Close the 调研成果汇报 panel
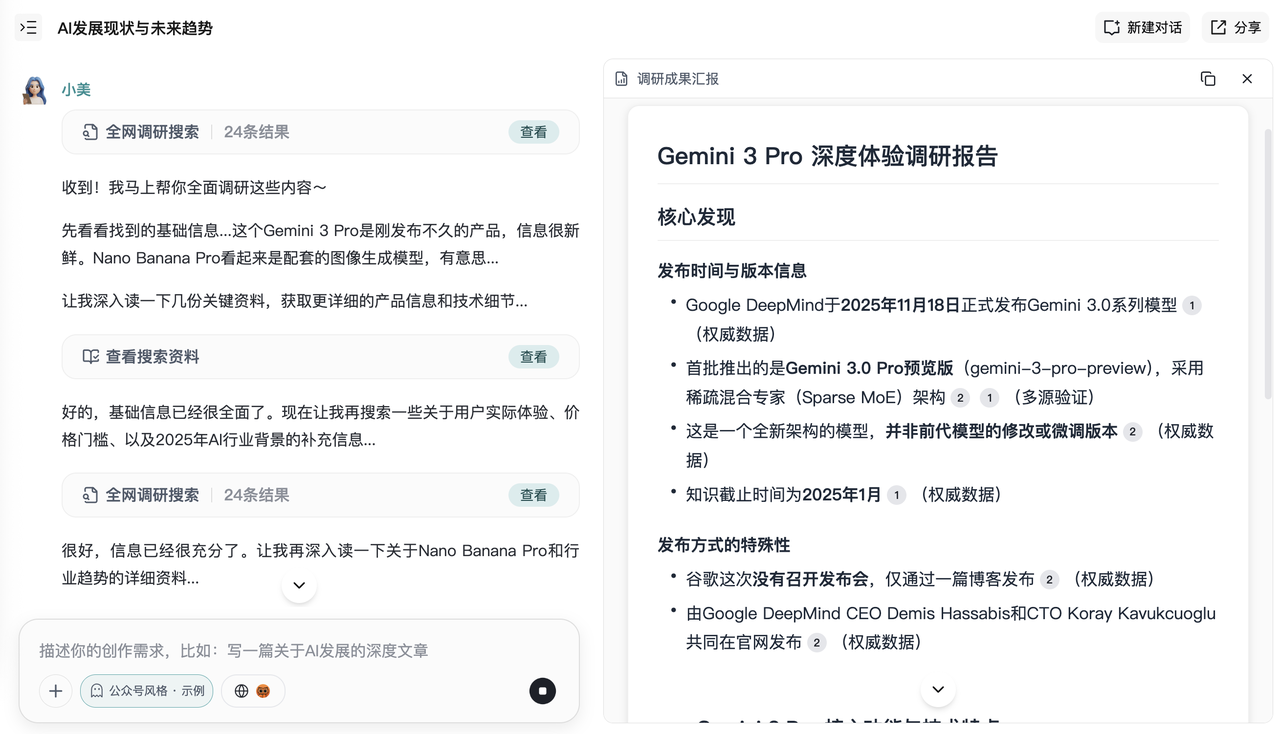Image resolution: width=1280 pixels, height=734 pixels. coord(1247,79)
